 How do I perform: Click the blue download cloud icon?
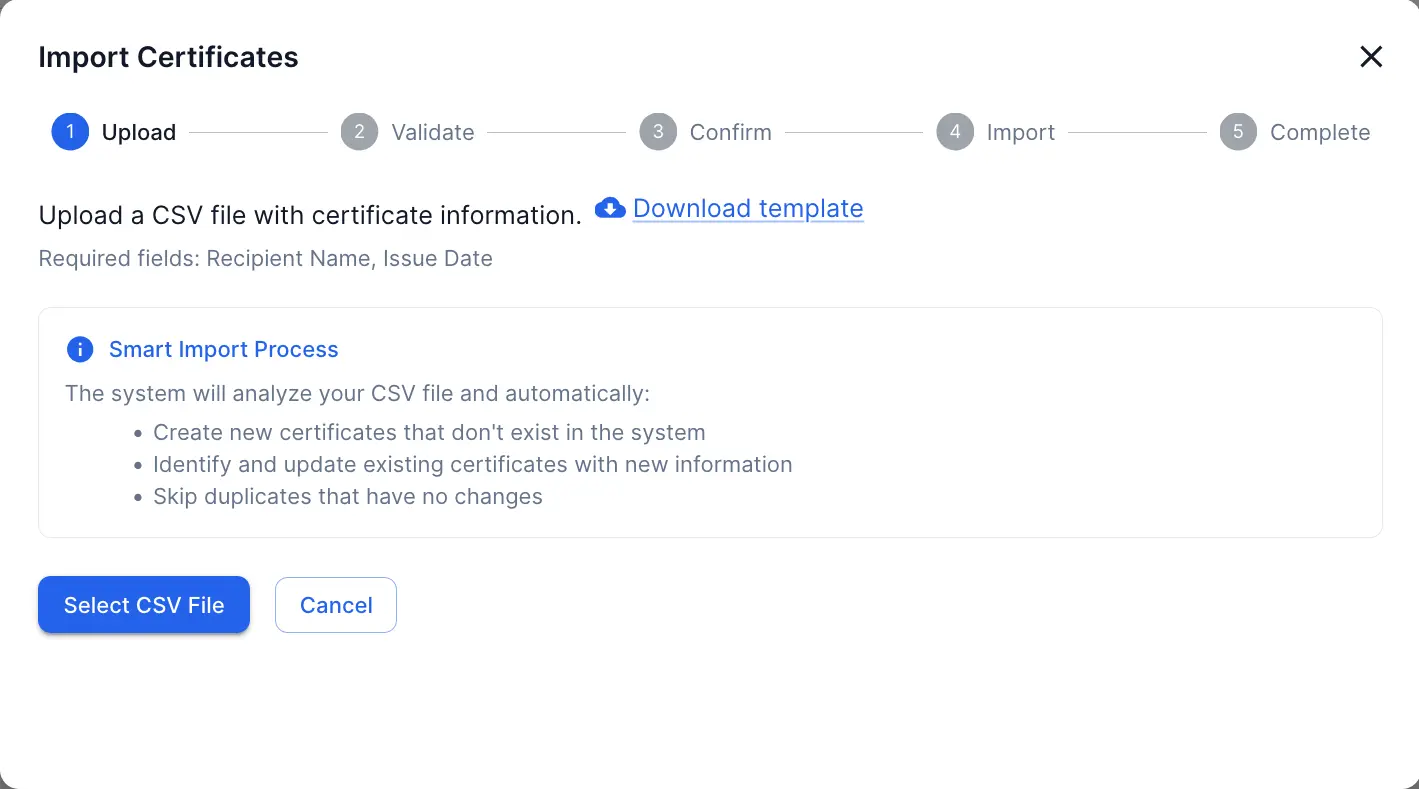[x=610, y=208]
